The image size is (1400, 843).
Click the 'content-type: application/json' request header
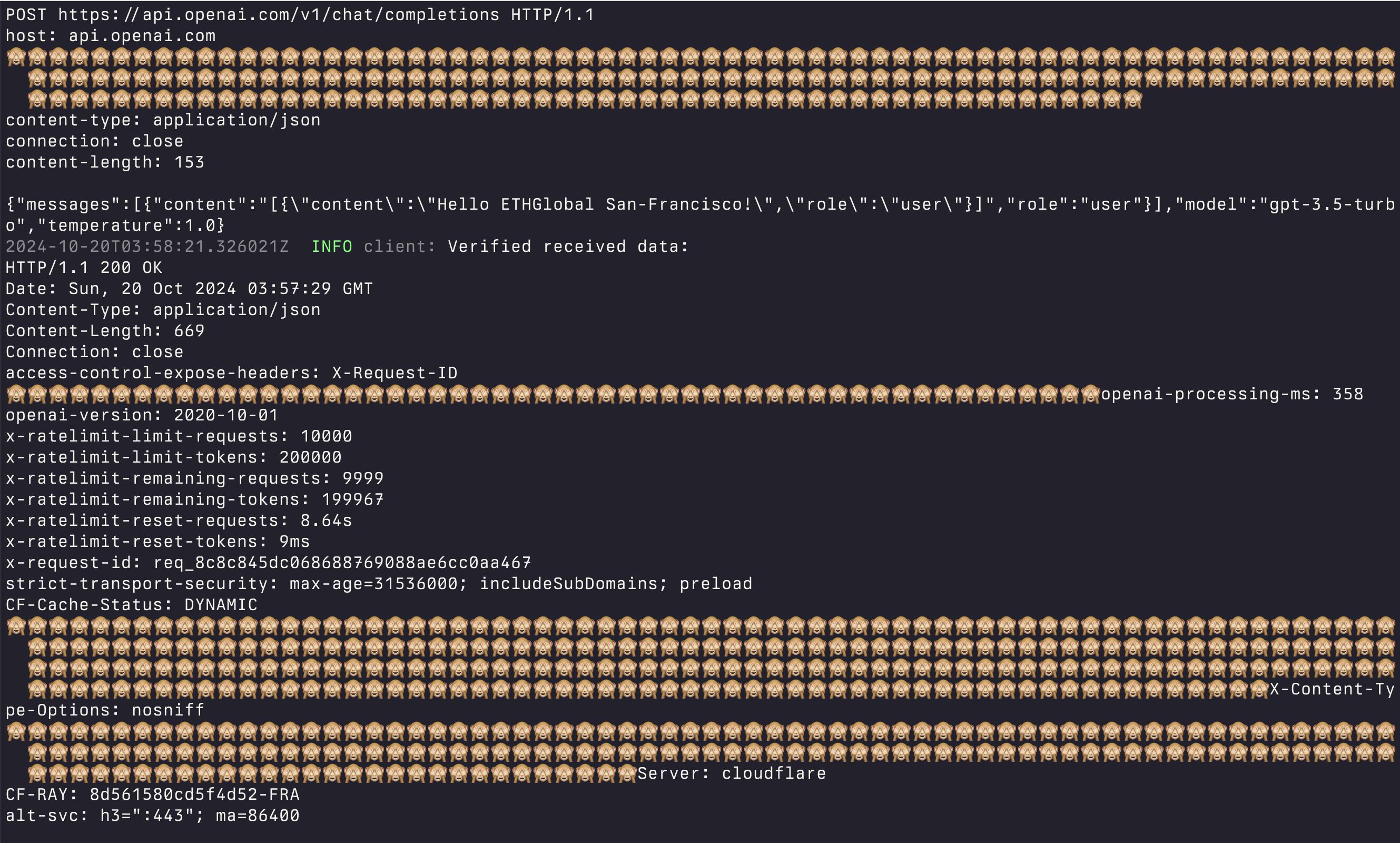click(163, 120)
